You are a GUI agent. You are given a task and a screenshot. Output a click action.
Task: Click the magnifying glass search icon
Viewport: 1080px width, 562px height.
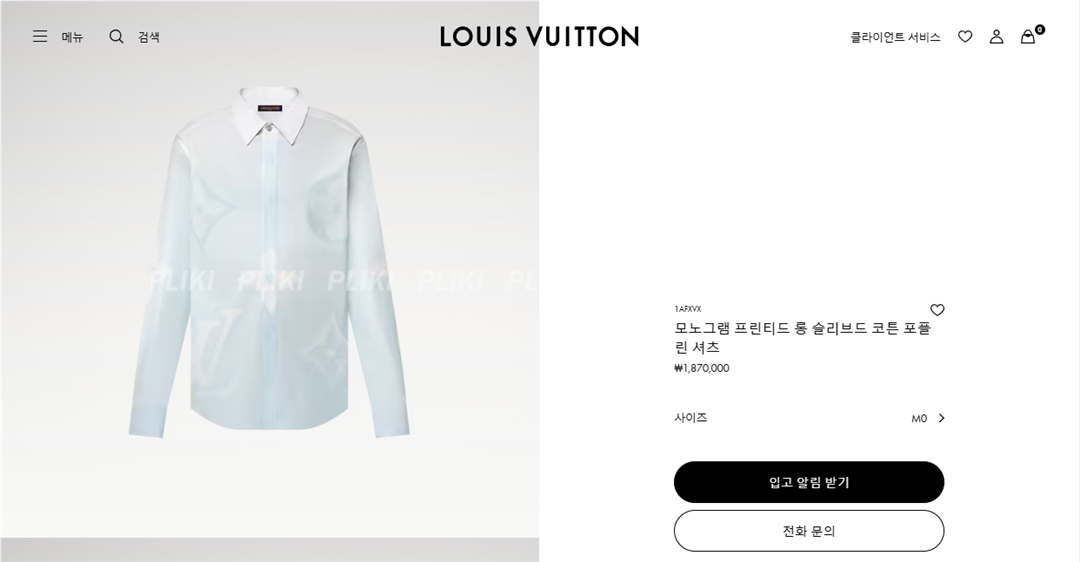[116, 37]
